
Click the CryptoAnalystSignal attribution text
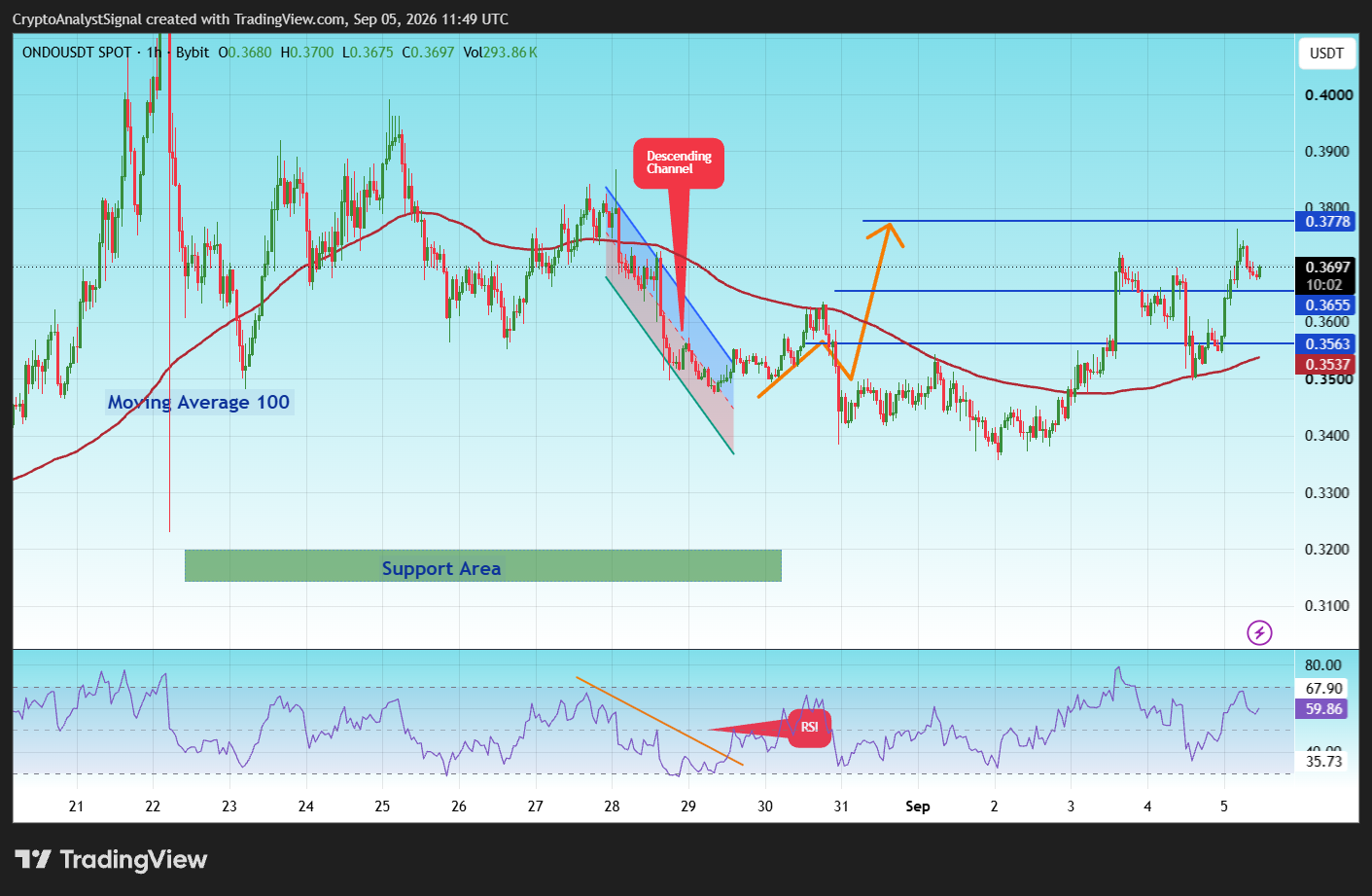coord(261,19)
